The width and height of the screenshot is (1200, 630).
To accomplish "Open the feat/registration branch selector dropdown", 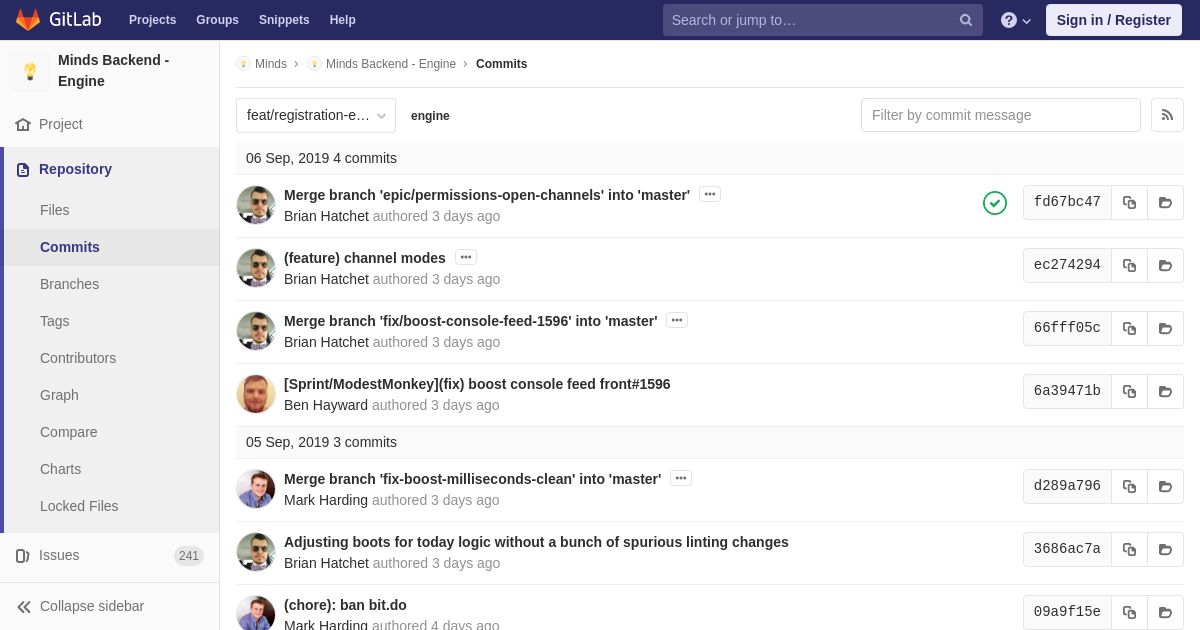I will pyautogui.click(x=316, y=115).
